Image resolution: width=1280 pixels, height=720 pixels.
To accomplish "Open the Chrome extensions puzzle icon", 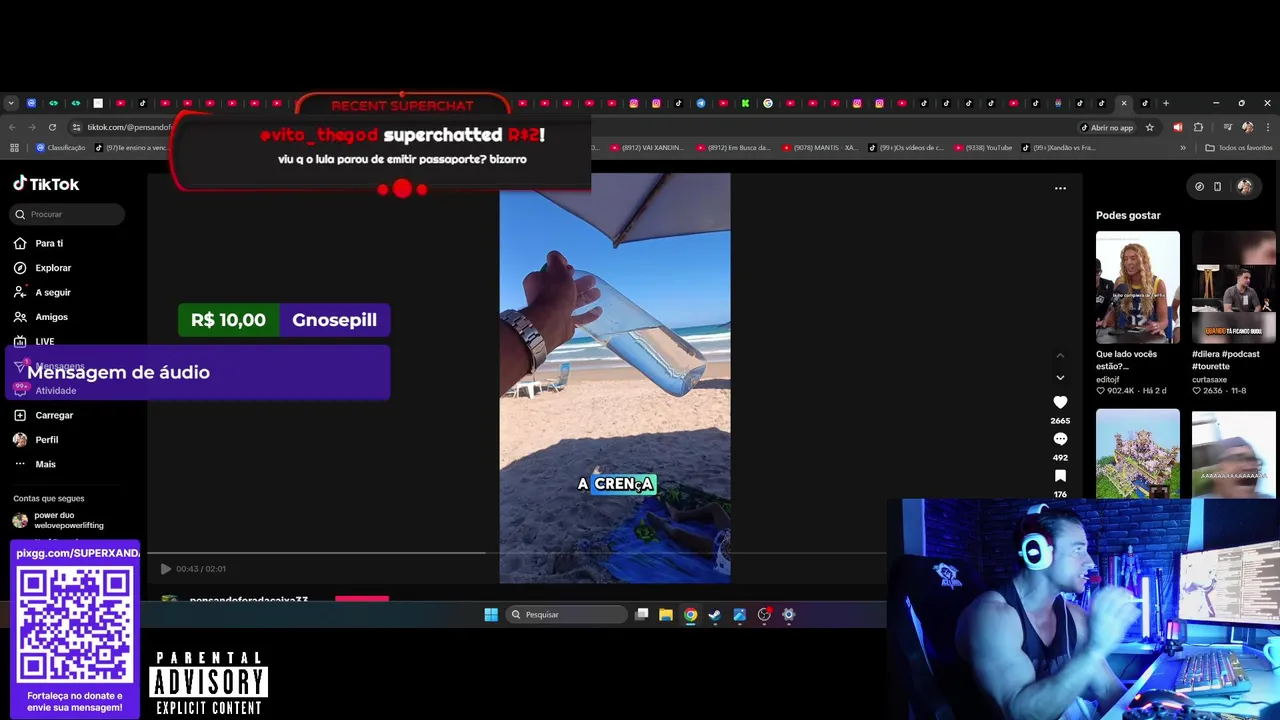I will tap(1198, 127).
